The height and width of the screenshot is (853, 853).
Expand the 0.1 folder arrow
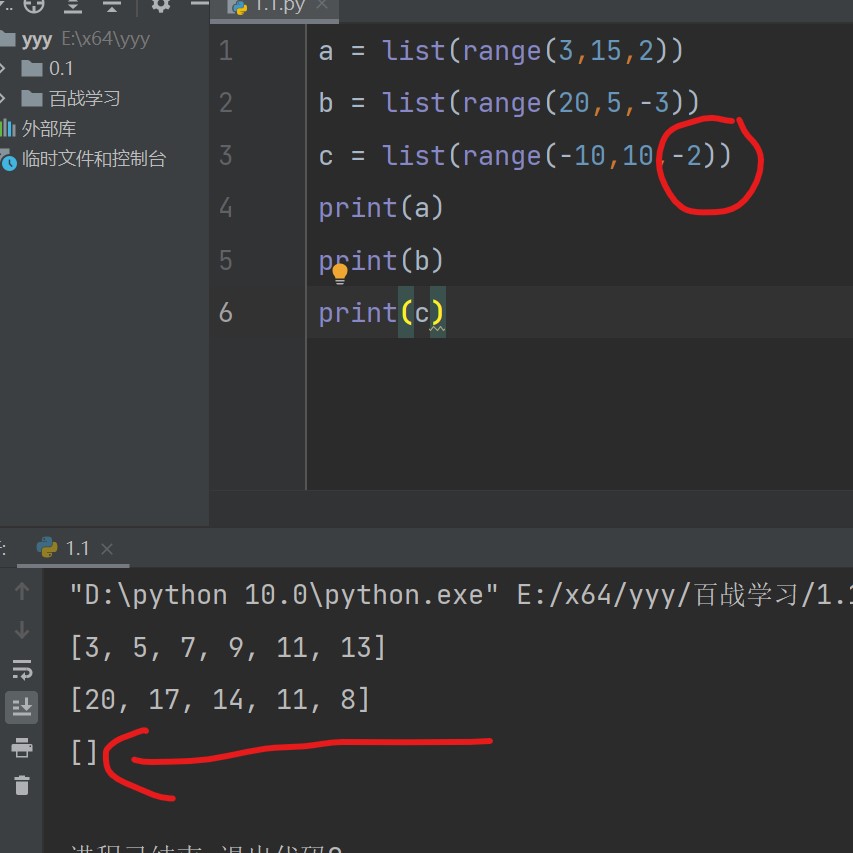3,69
